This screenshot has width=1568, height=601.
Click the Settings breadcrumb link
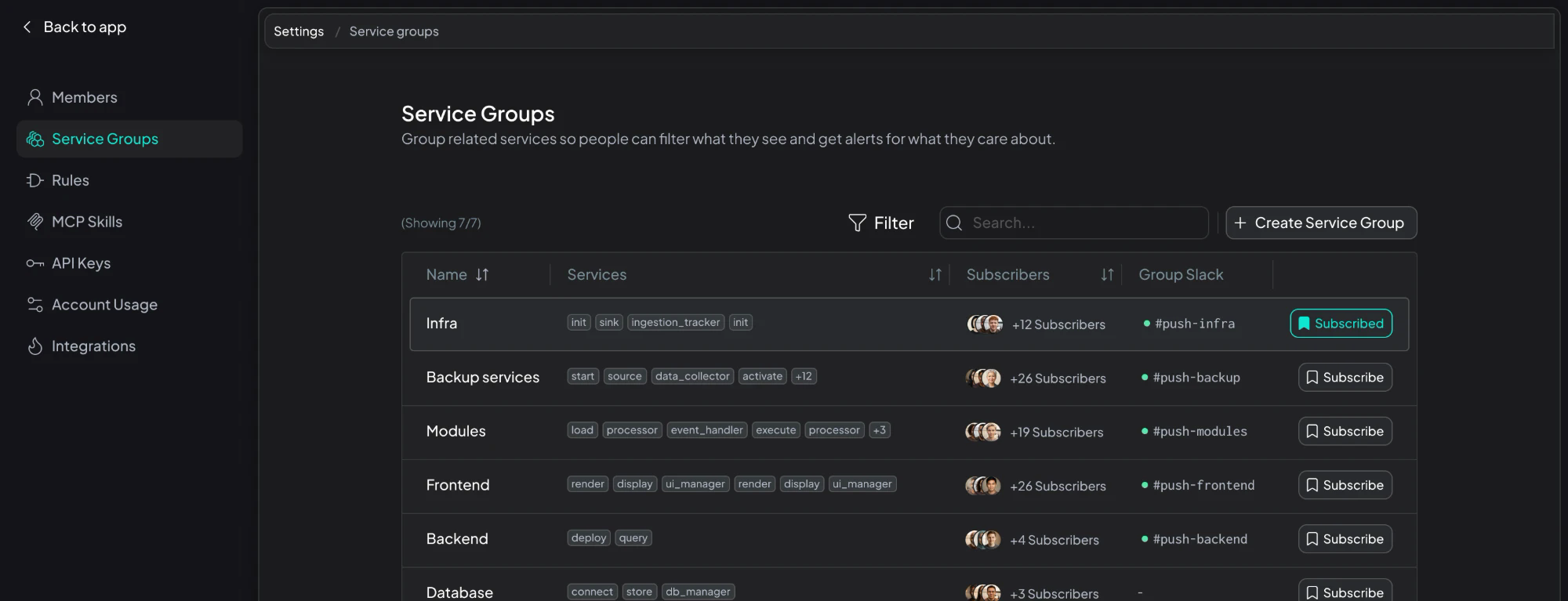point(299,31)
